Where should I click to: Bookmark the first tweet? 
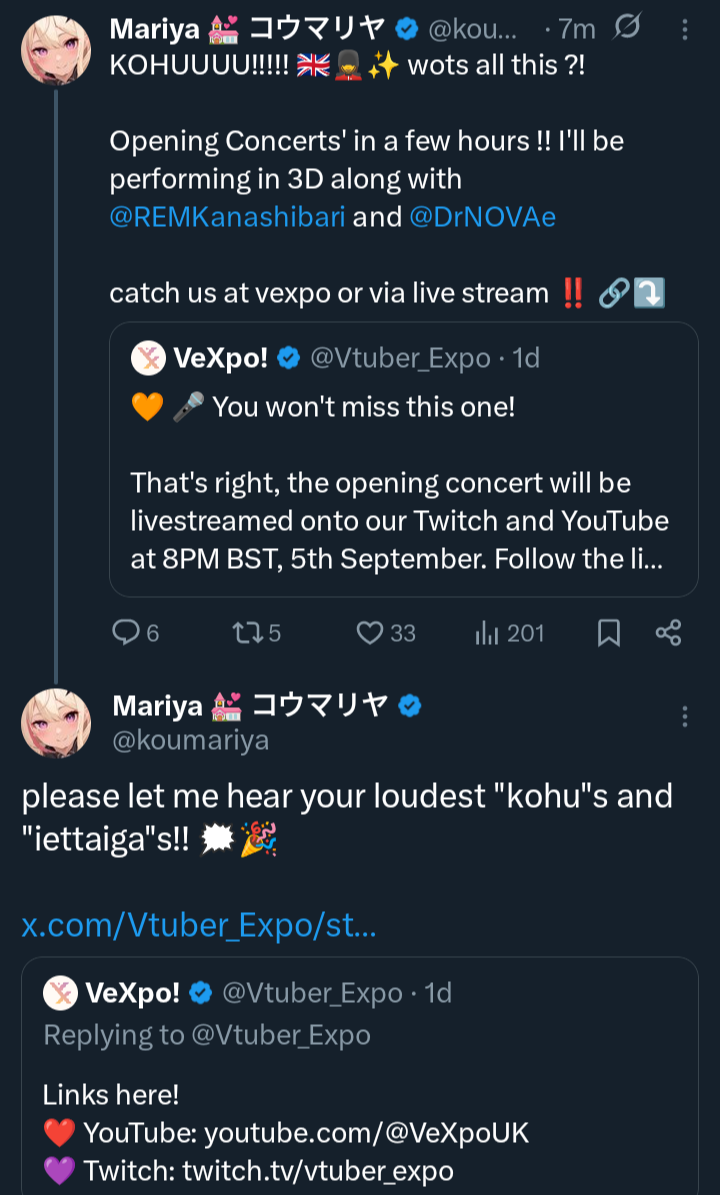coord(608,632)
